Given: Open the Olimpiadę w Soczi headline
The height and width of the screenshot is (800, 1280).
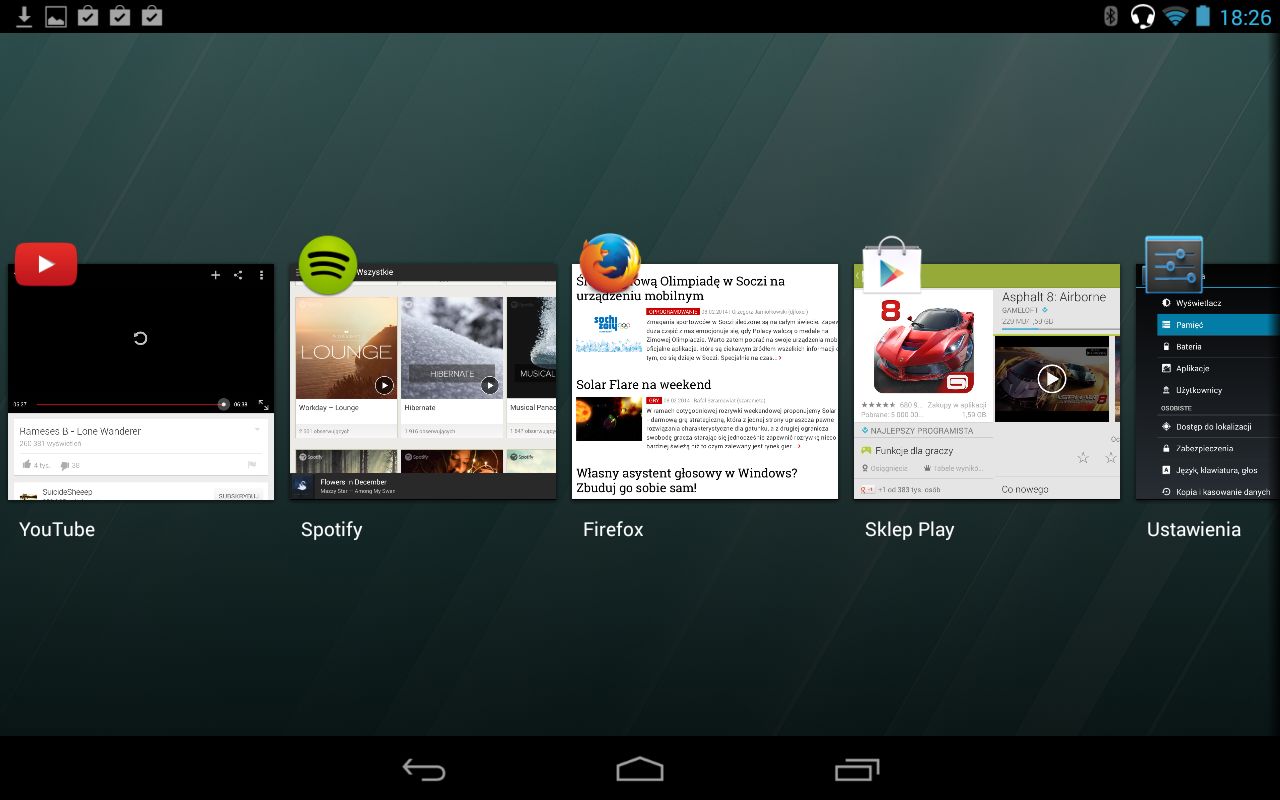Looking at the screenshot, I should click(680, 288).
